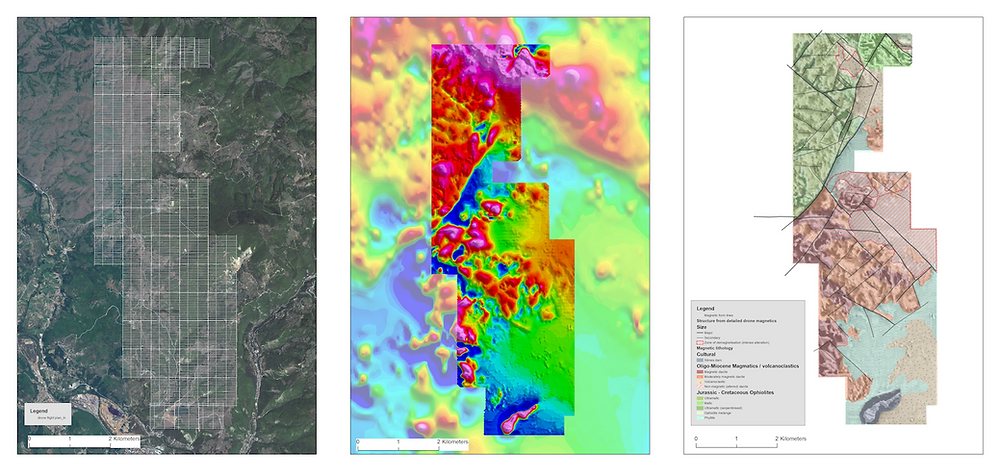This screenshot has width=1000, height=471.
Task: Select the Phyllite legend color swatch
Action: 700,418
